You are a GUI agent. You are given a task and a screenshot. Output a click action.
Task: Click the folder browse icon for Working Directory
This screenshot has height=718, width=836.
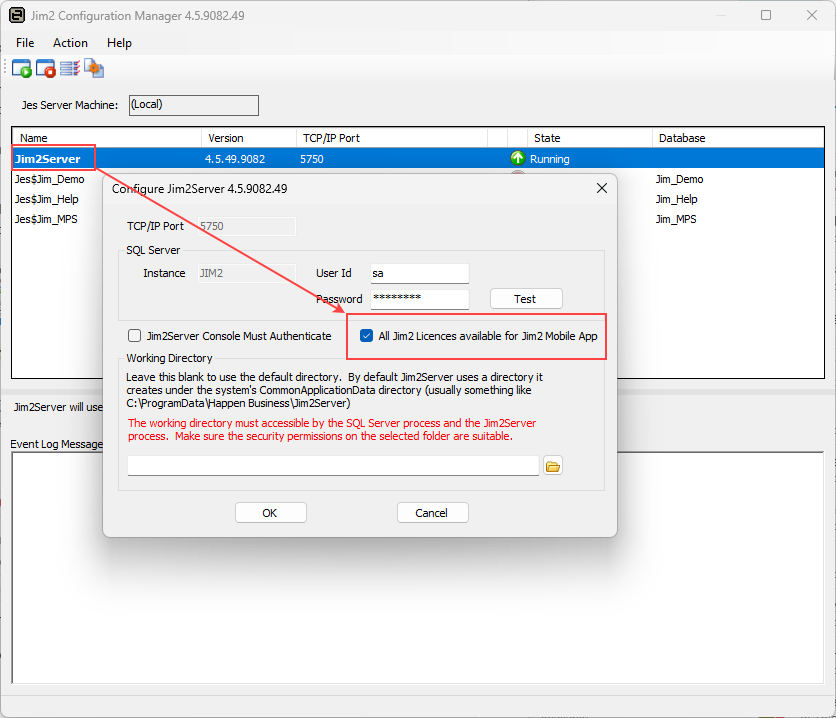[x=553, y=466]
